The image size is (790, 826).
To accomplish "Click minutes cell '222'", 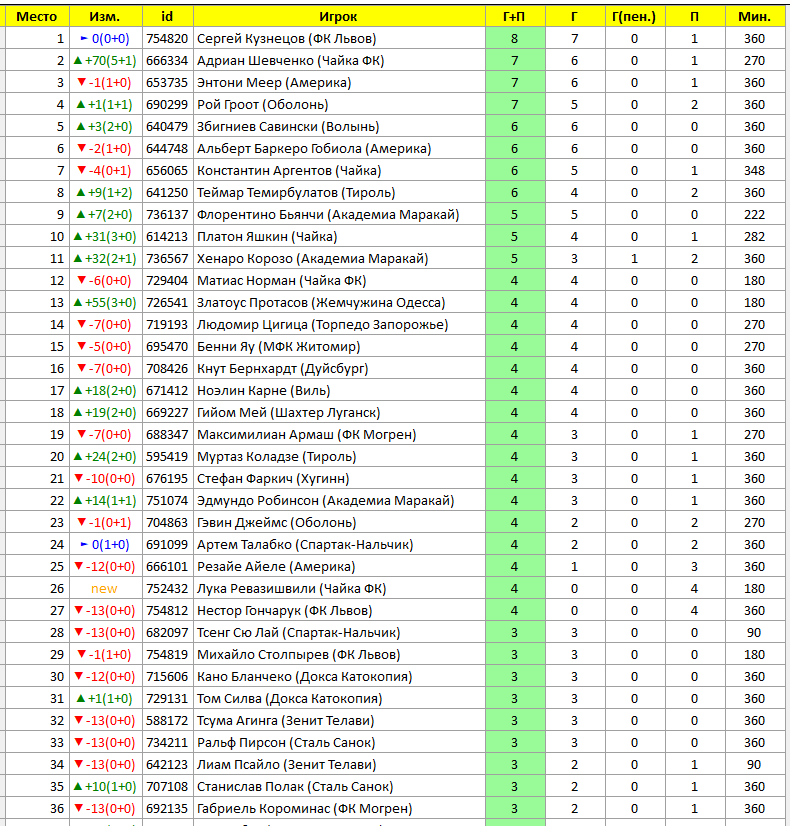I will (754, 214).
